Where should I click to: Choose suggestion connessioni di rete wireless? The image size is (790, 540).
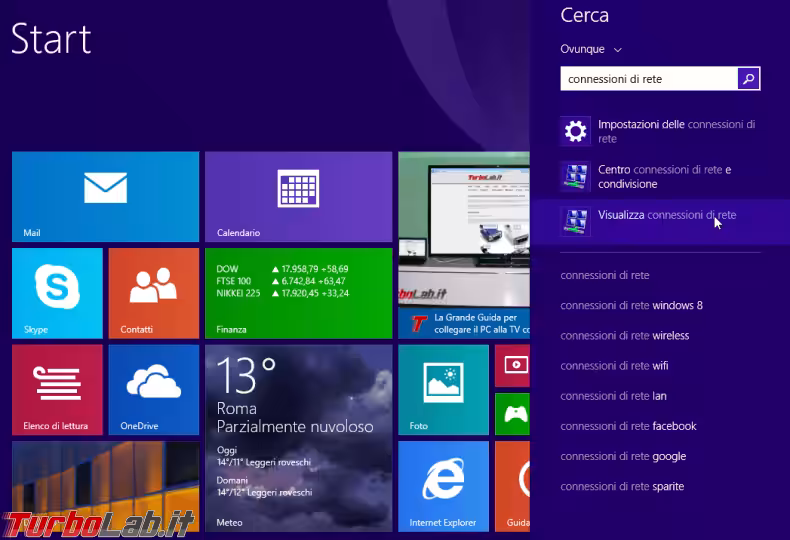click(x=624, y=336)
